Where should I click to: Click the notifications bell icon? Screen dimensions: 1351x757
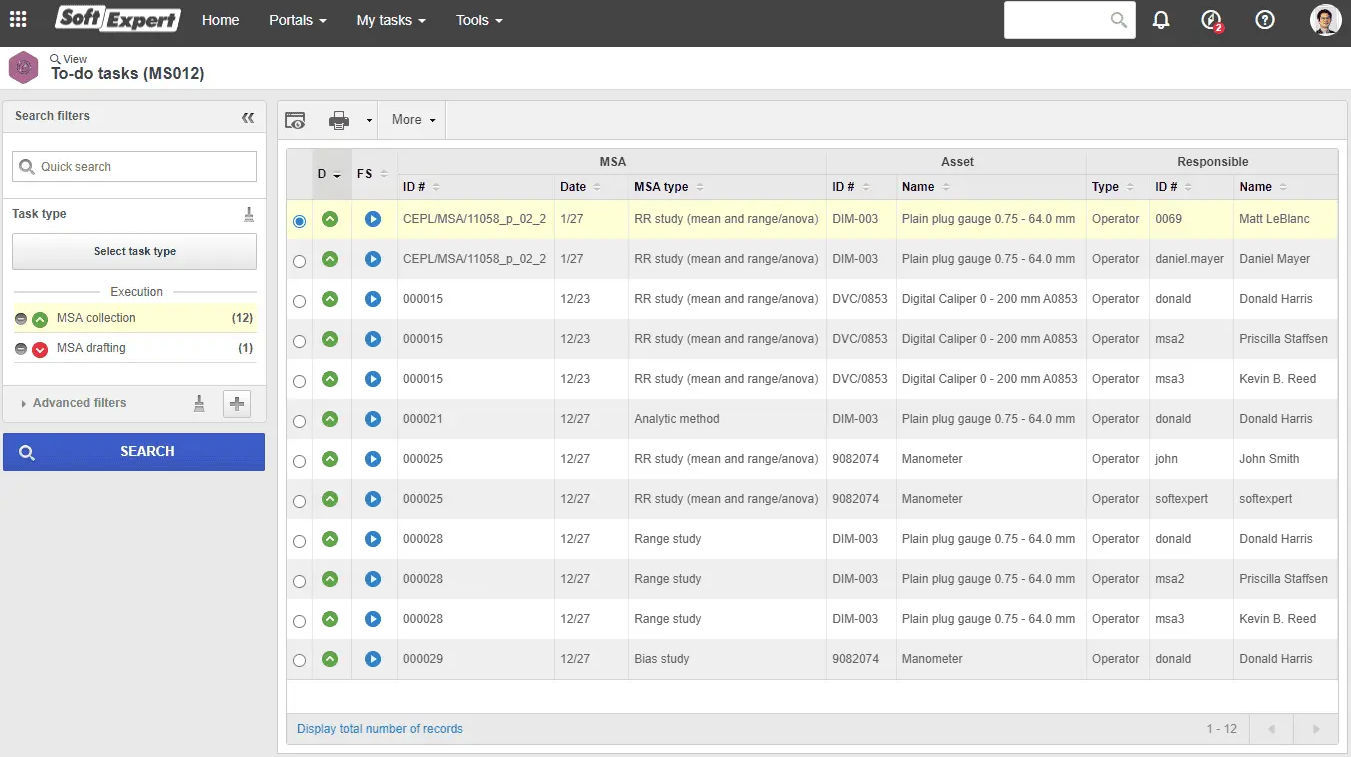(1160, 19)
